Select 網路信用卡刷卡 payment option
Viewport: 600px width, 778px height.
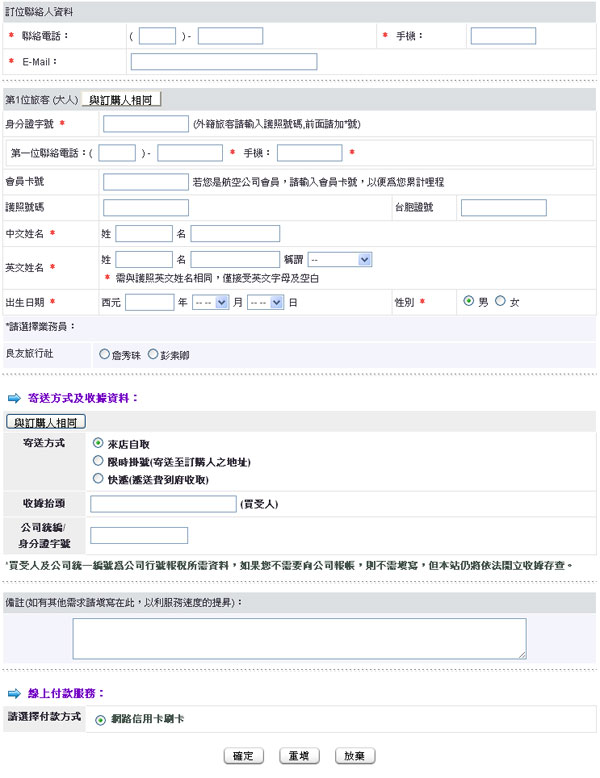(100, 720)
